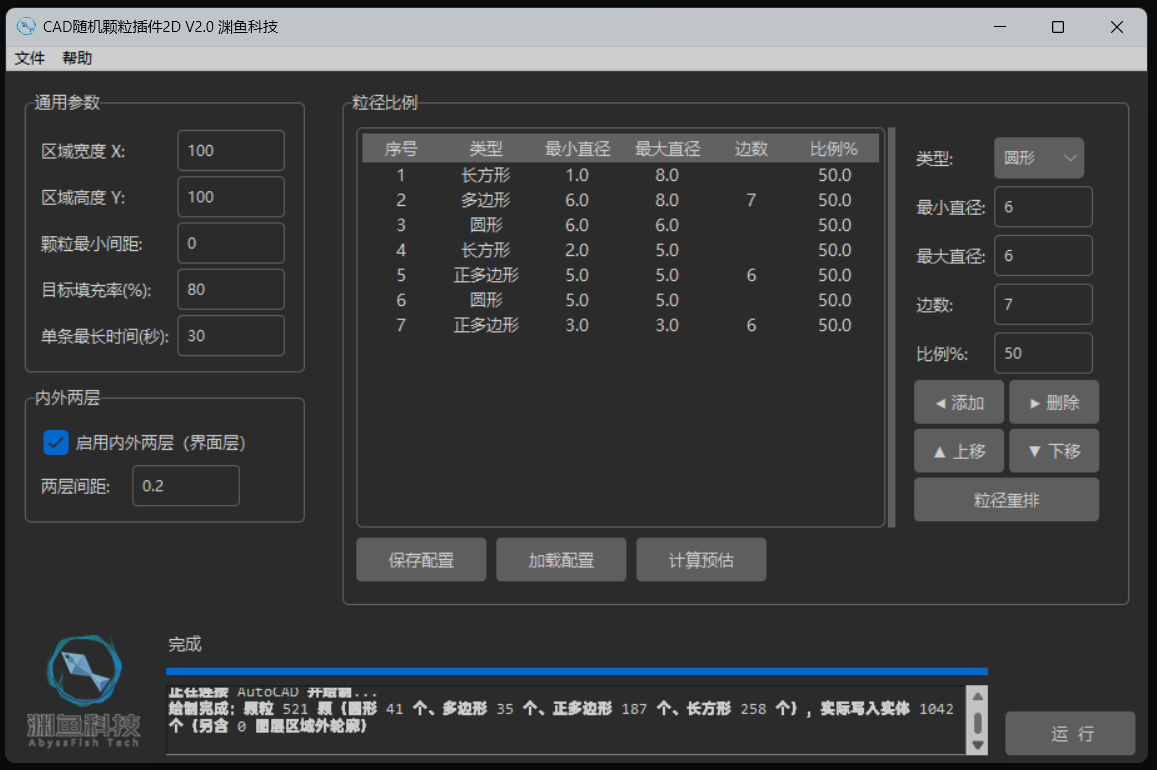The width and height of the screenshot is (1157, 770).
Task: Select row 4 长方形 in the table
Action: coord(620,251)
